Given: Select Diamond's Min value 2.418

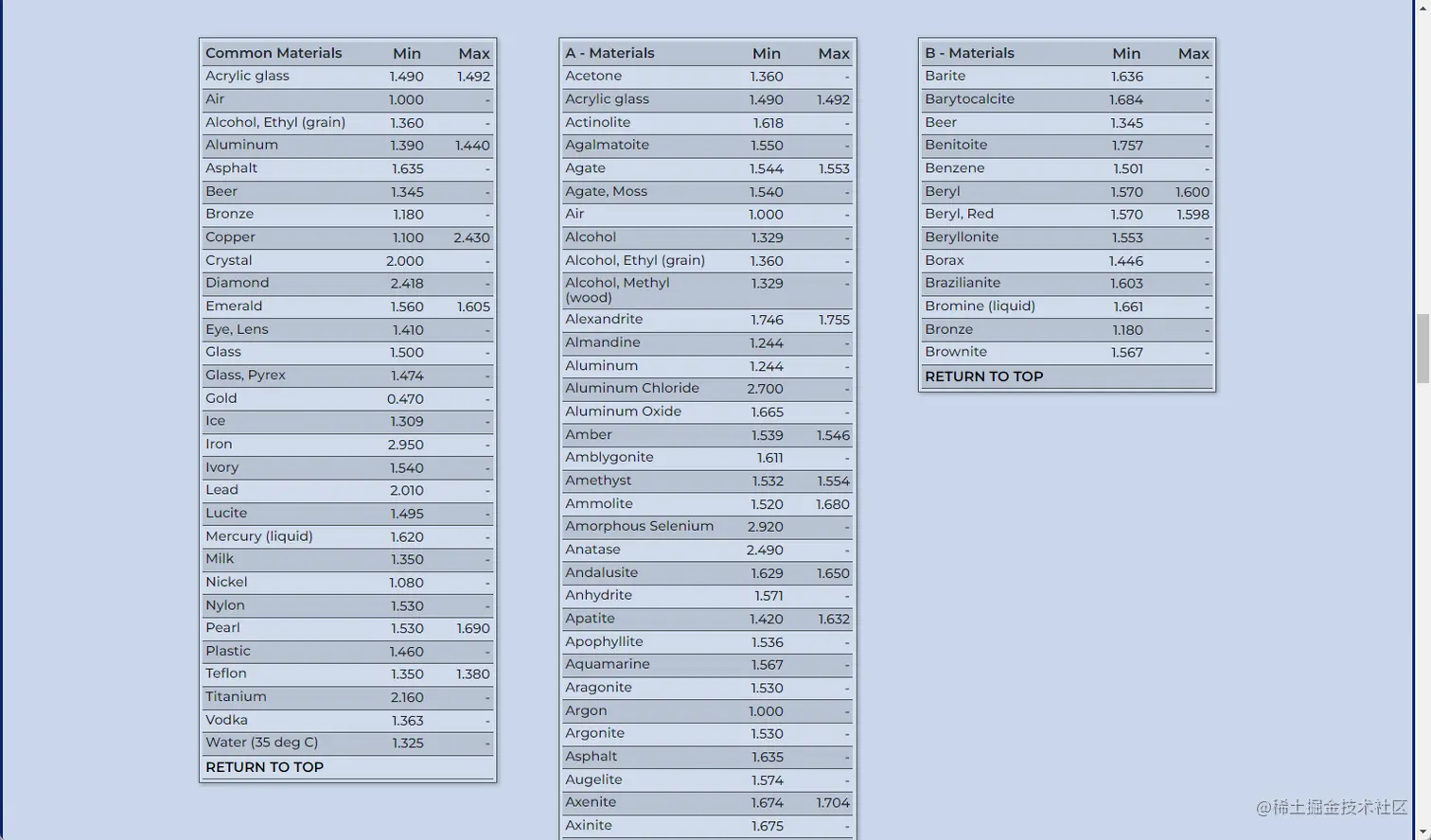Looking at the screenshot, I should tap(407, 284).
